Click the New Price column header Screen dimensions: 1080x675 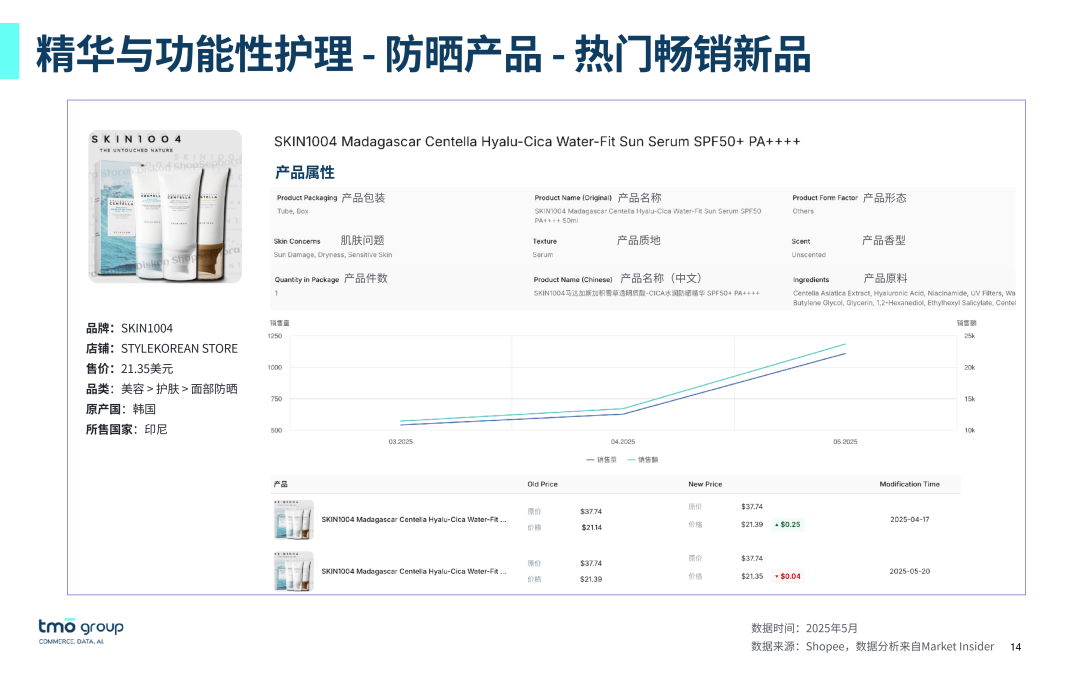[x=705, y=484]
